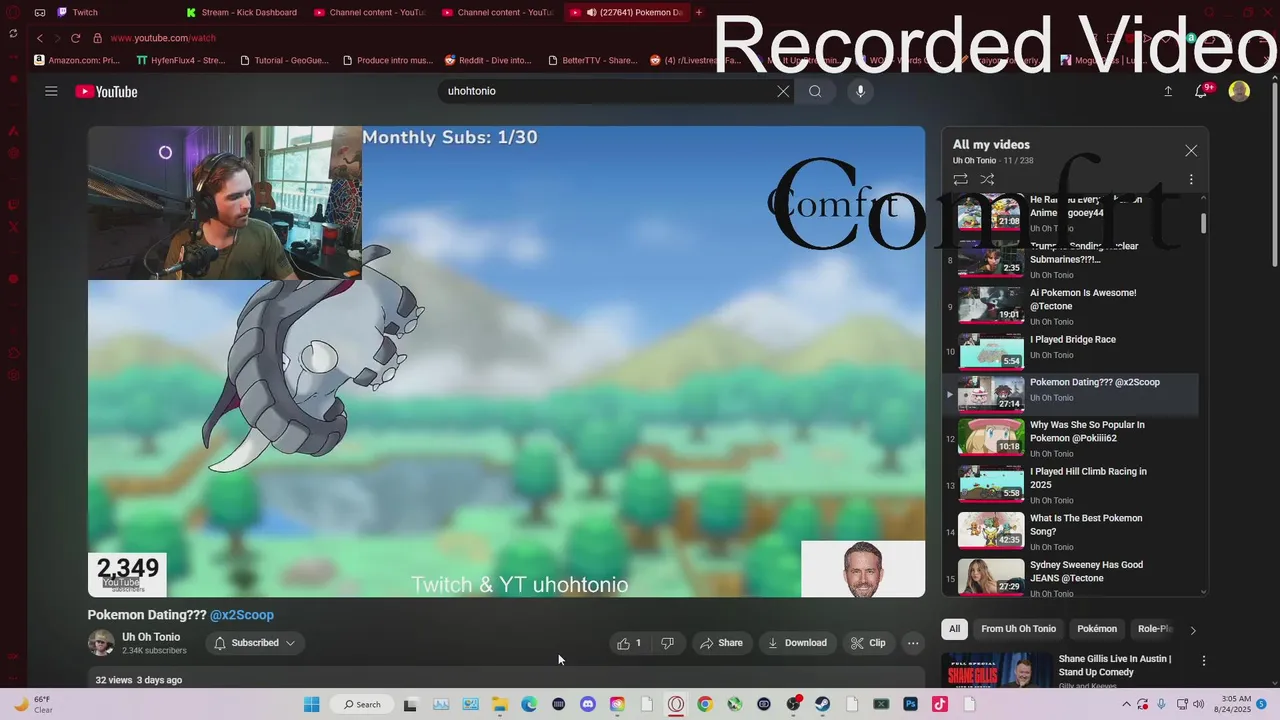Open a new browser tab
Viewport: 1280px width, 720px height.
pos(699,12)
